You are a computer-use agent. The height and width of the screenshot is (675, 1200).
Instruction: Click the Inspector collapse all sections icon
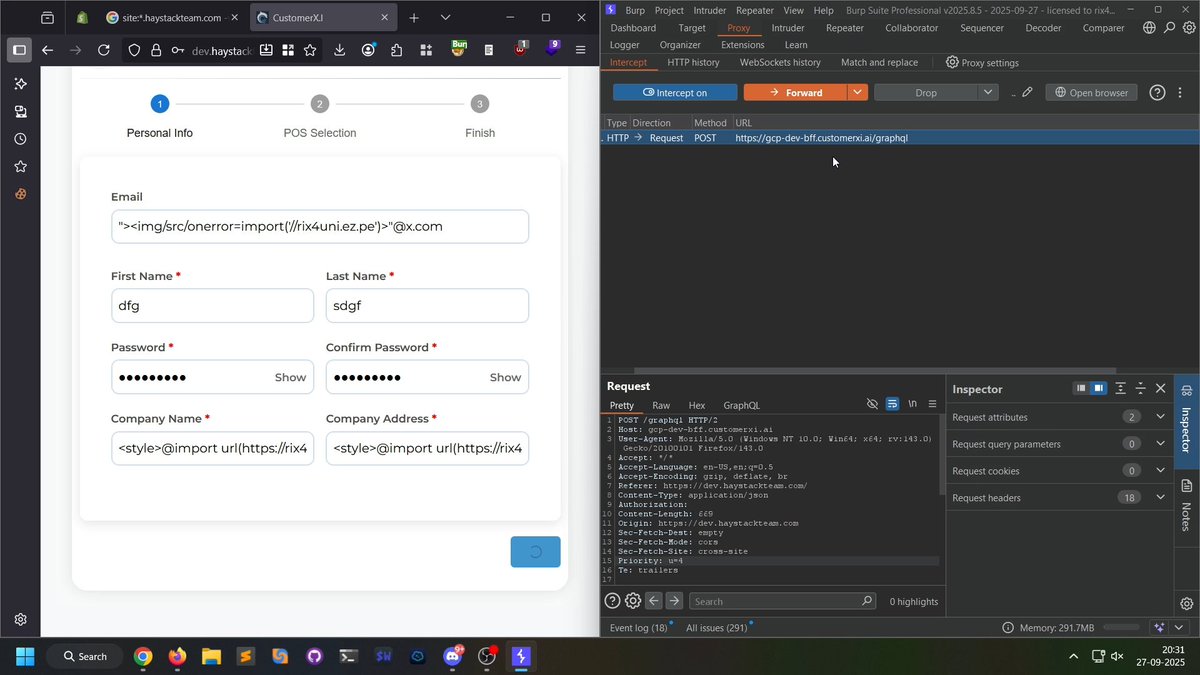[x=1140, y=388]
